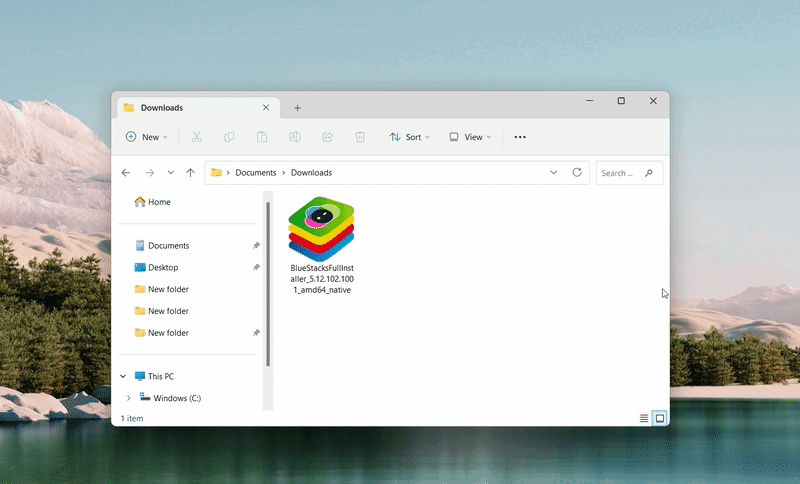Unpin Documents via its pin icon
Image resolution: width=800 pixels, height=484 pixels.
(x=256, y=245)
